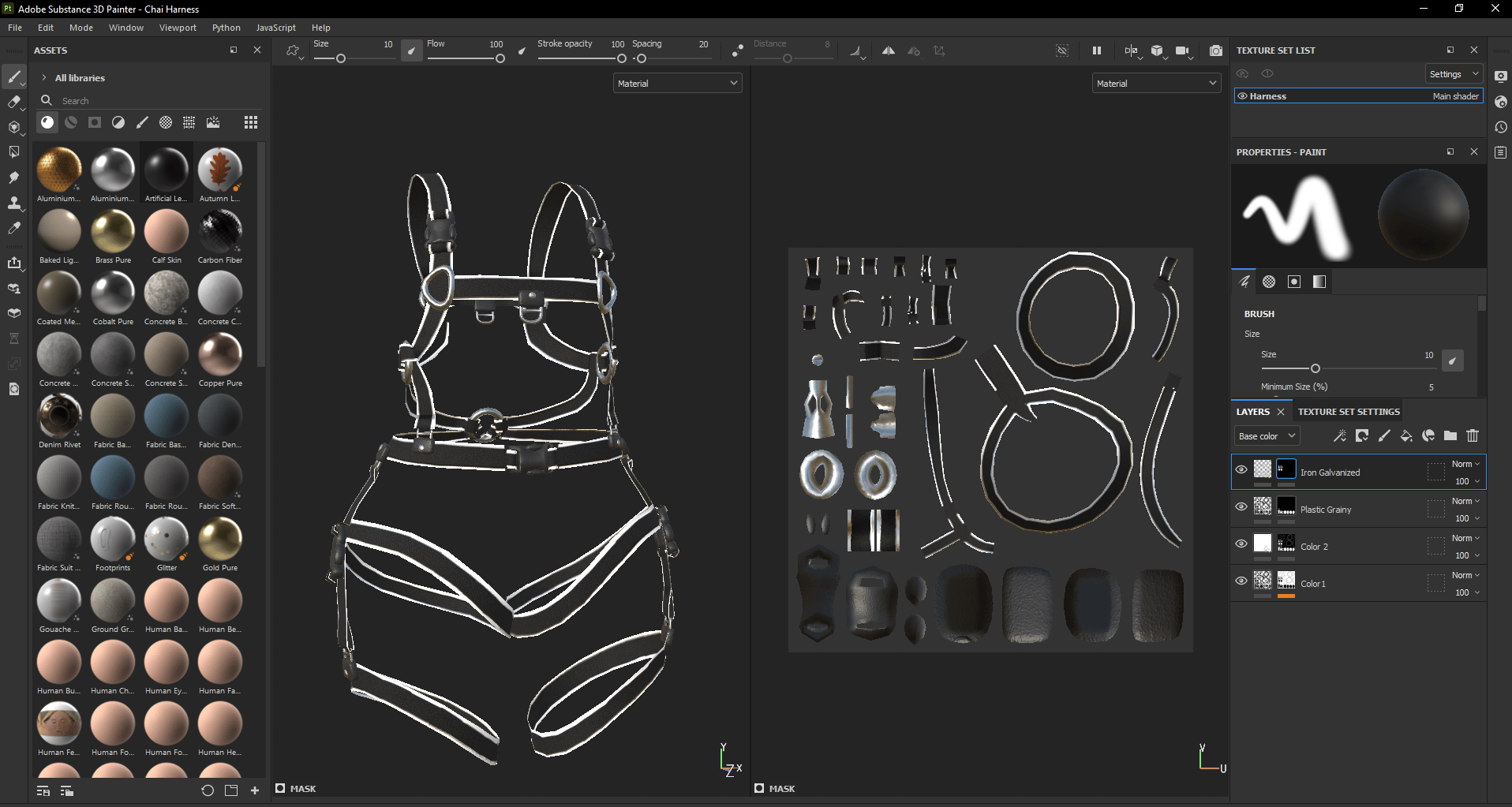Toggle visibility of Color 2 layer

1241,544
